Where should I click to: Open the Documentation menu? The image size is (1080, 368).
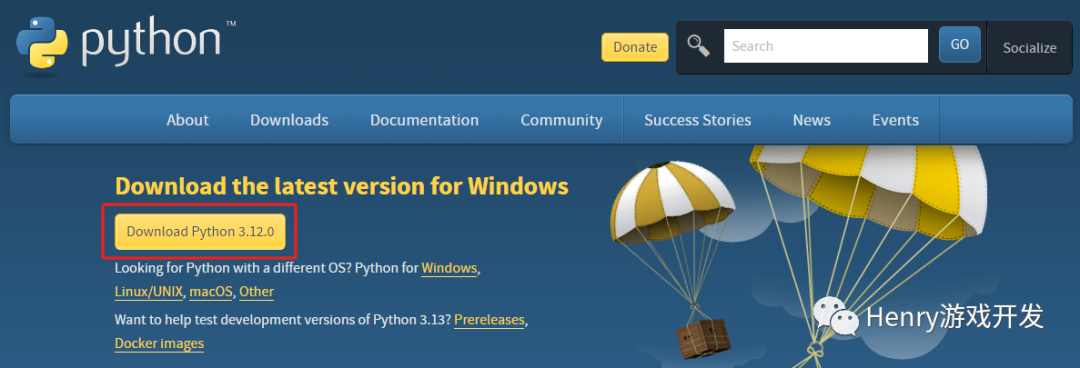pyautogui.click(x=424, y=120)
